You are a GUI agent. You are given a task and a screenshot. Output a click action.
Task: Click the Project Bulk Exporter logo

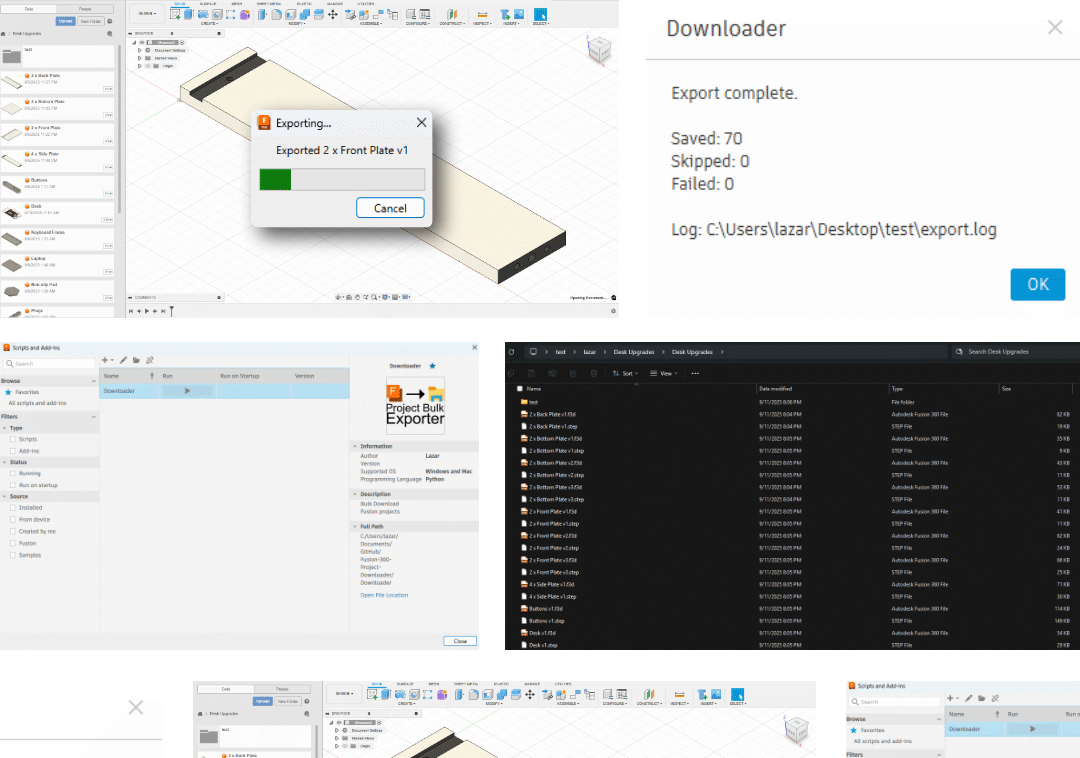[415, 406]
